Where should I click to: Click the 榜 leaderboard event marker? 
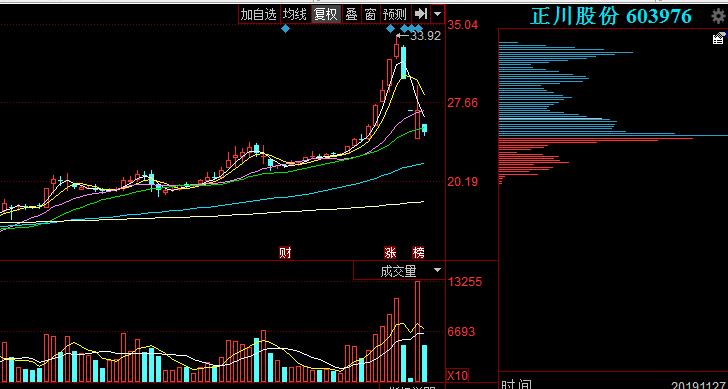pyautogui.click(x=419, y=253)
